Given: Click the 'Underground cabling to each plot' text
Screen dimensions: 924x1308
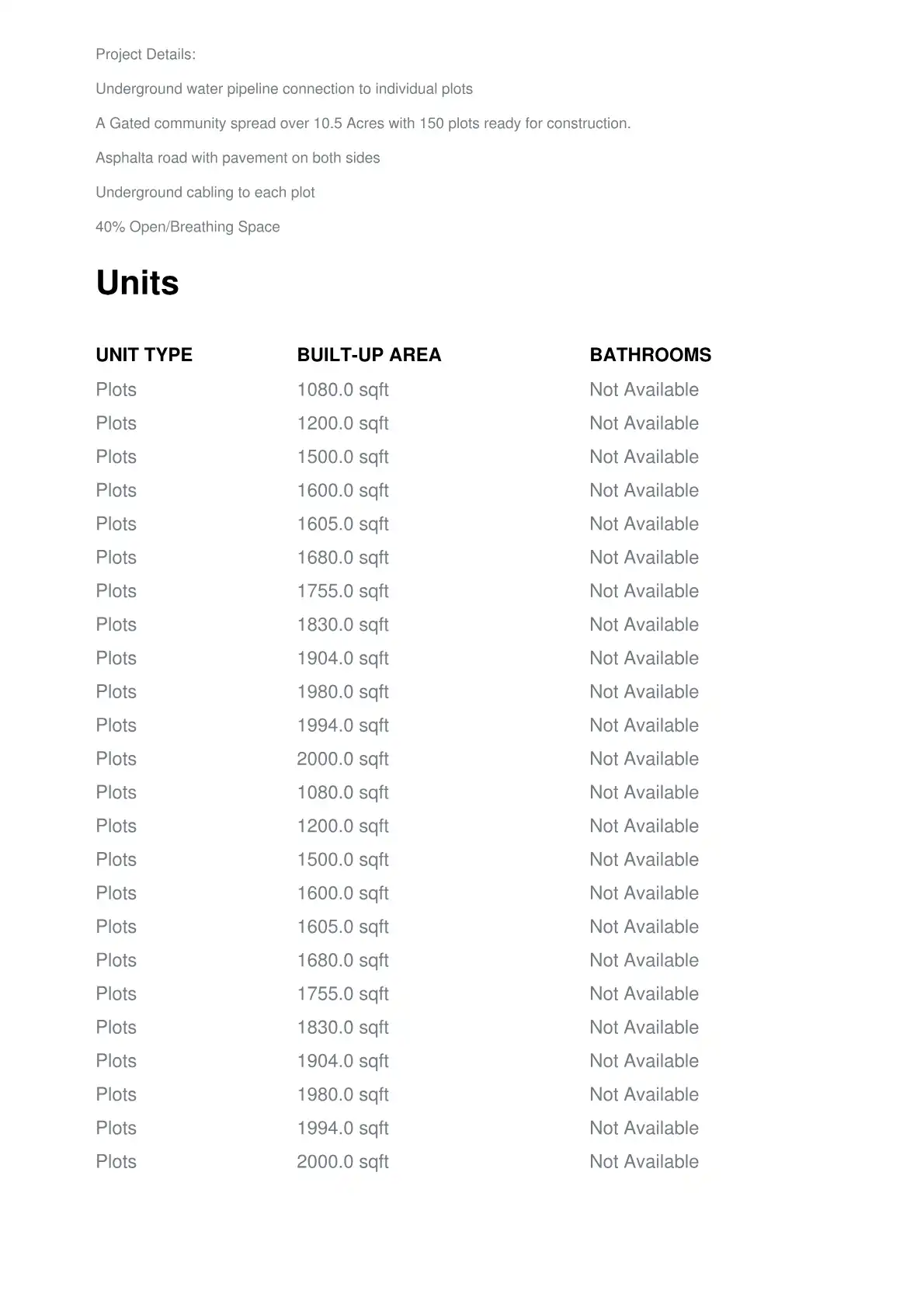Looking at the screenshot, I should 205,192.
